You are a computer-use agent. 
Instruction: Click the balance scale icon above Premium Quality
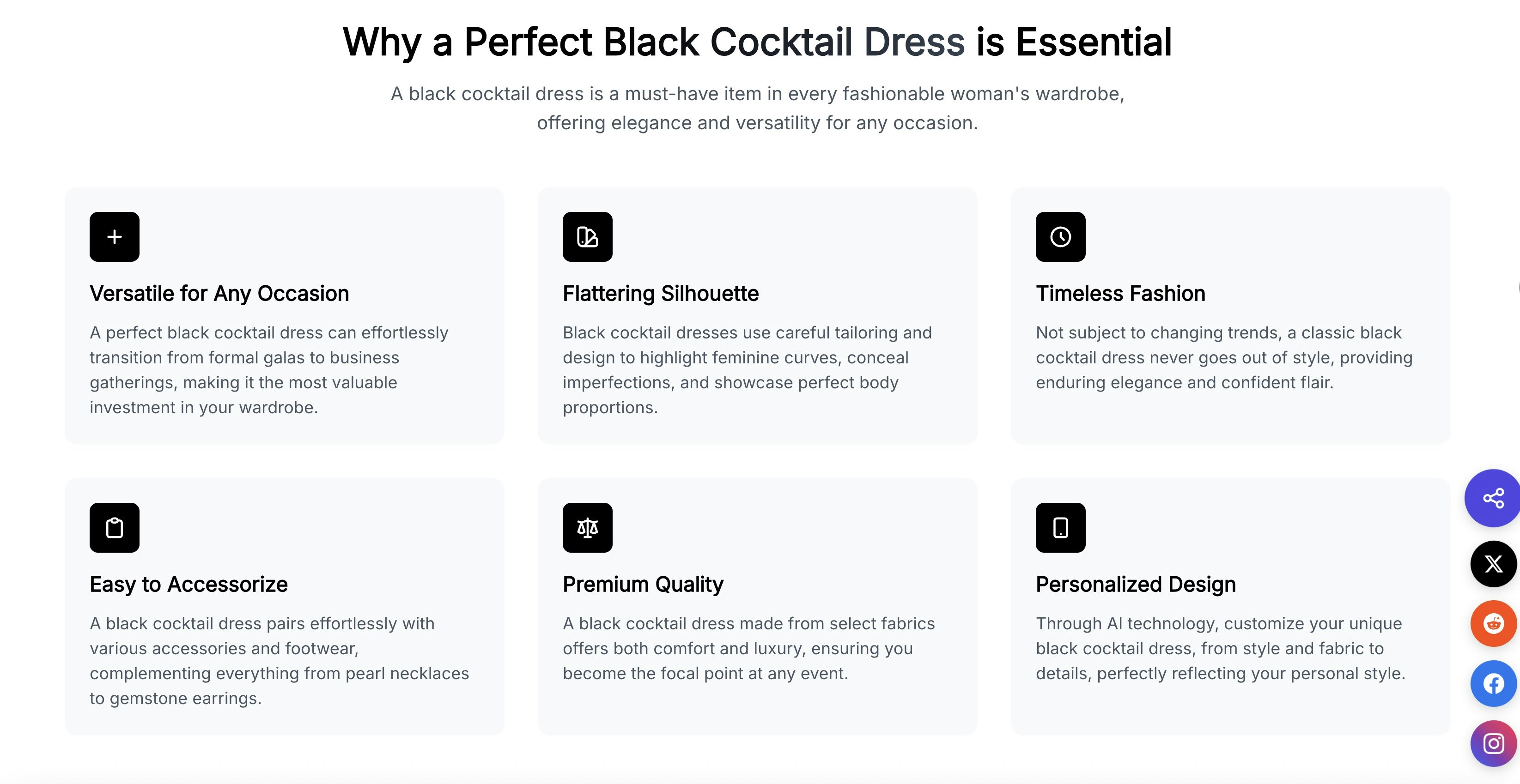pos(587,527)
